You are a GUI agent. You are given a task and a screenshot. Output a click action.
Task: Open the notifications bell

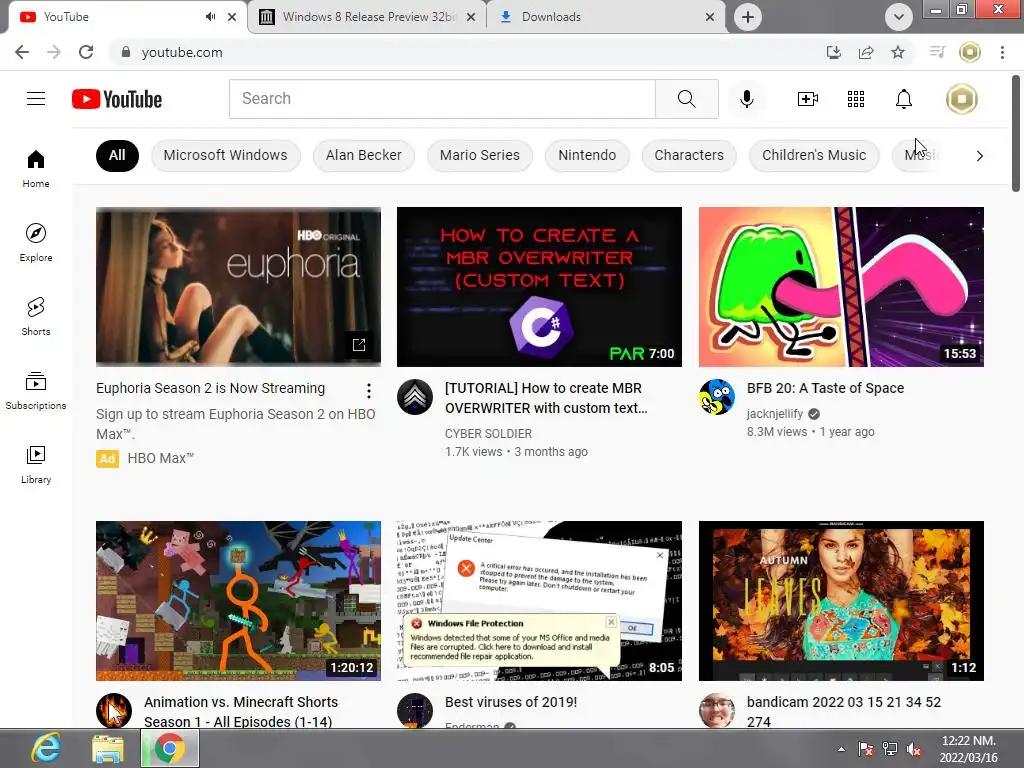(904, 99)
